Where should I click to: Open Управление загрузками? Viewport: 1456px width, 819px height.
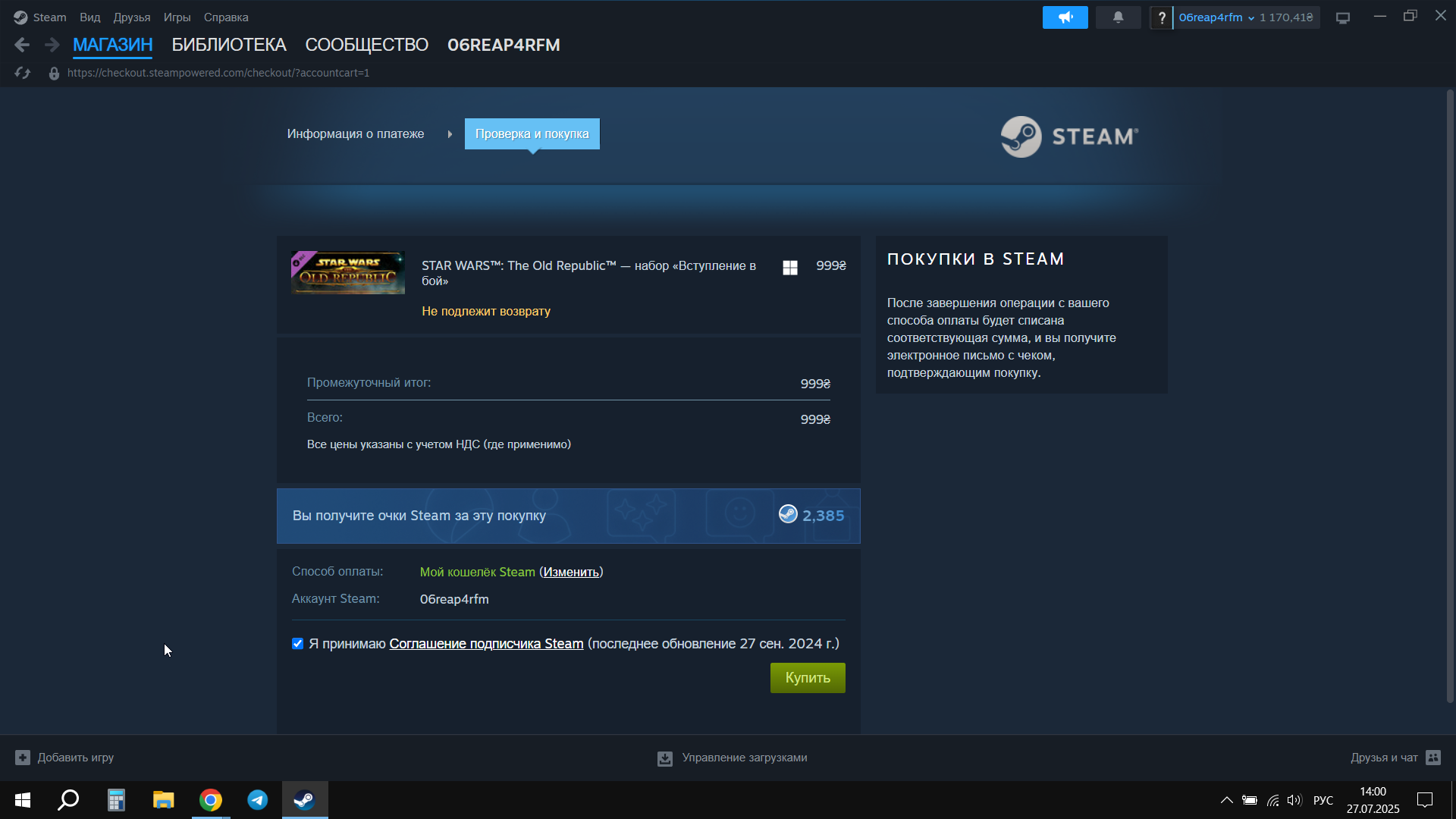point(733,758)
